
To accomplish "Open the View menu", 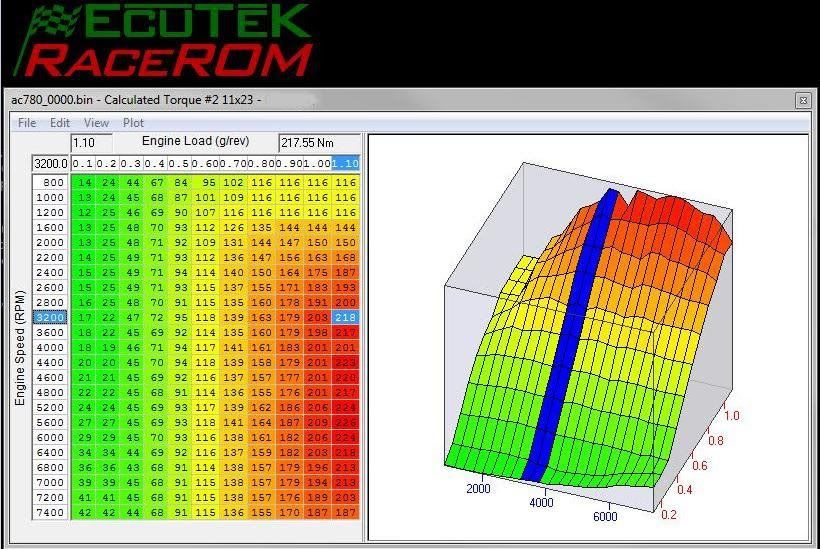I will click(x=96, y=123).
